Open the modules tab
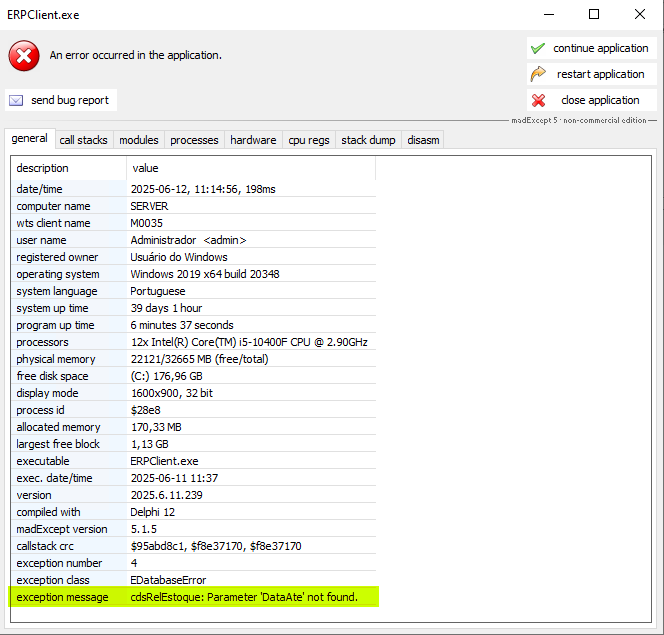Screen dimensions: 664x635 point(139,140)
